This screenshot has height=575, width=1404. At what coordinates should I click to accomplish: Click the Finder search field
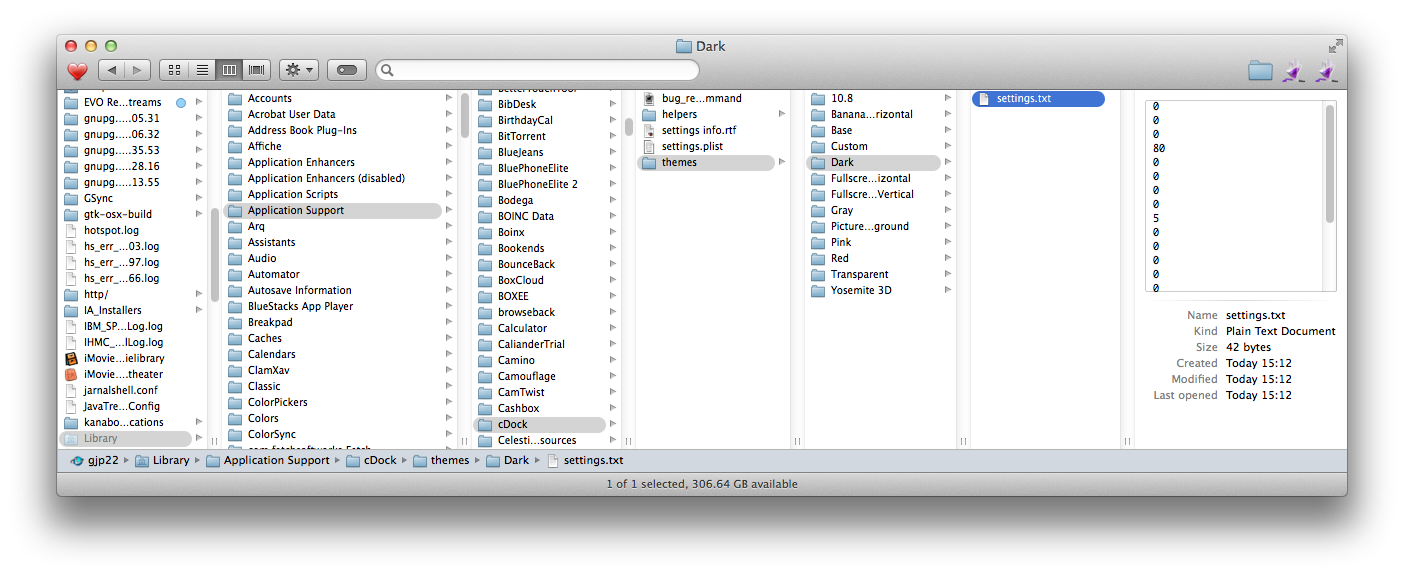coord(538,70)
